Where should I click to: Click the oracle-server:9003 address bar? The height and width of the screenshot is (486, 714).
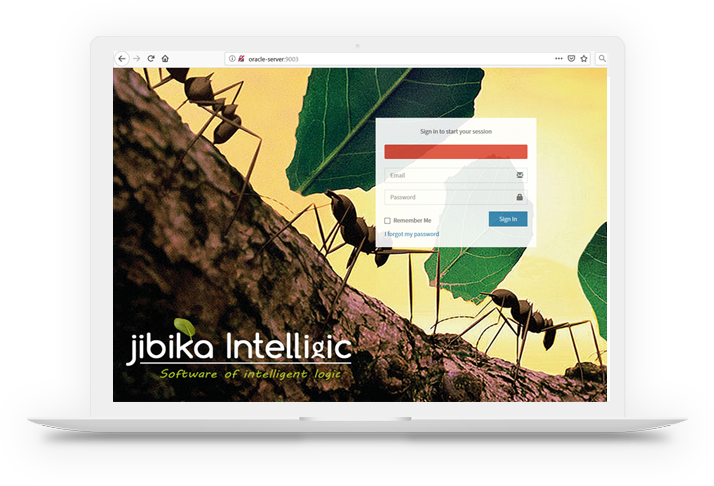coord(408,59)
